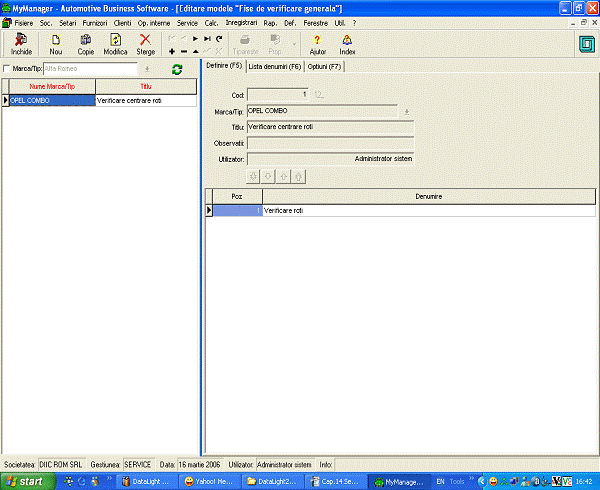
Task: Open Marca/Tip OPEL COMBO dropdown arrow
Action: [x=406, y=111]
